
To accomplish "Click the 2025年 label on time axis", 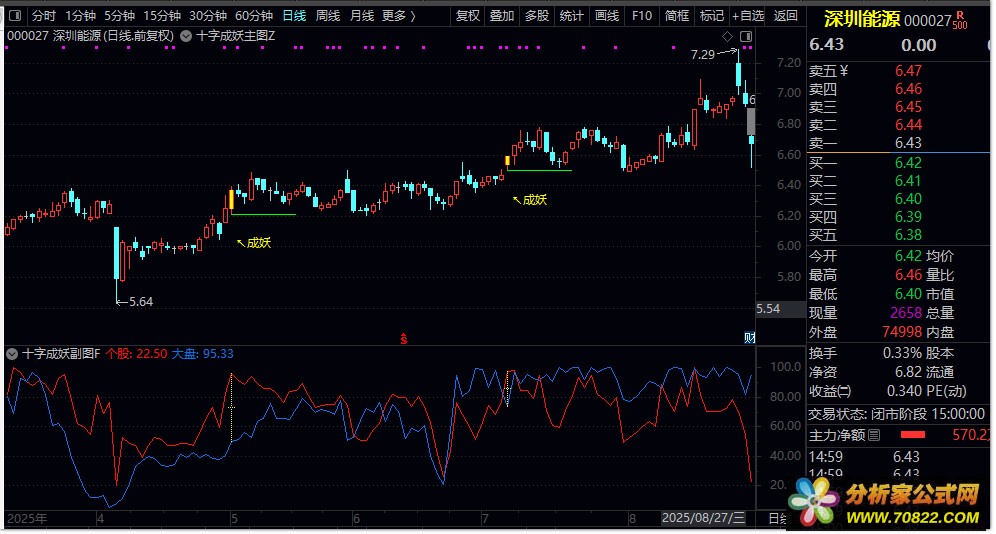I will pos(27,518).
